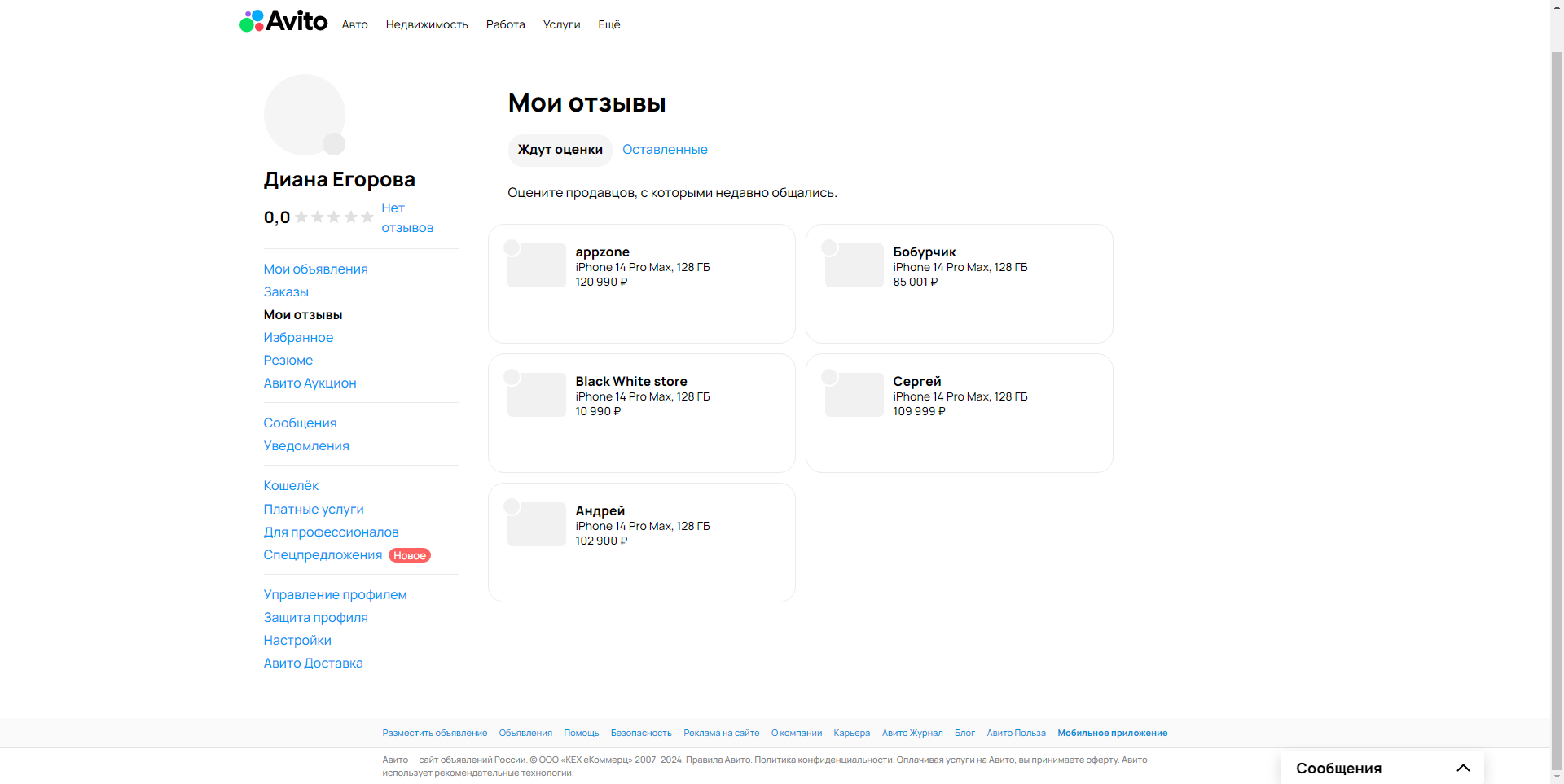Open the Услуги header menu
Screen dimensions: 1564x784
pos(561,24)
